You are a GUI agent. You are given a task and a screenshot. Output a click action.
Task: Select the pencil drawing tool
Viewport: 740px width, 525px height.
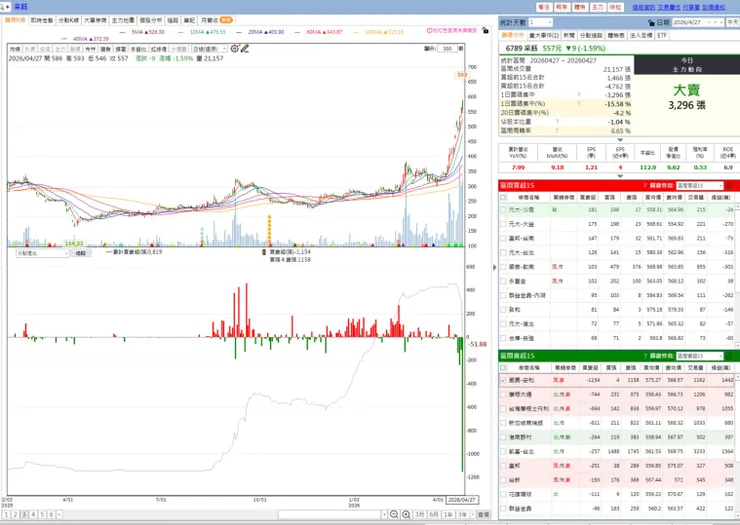[244, 48]
